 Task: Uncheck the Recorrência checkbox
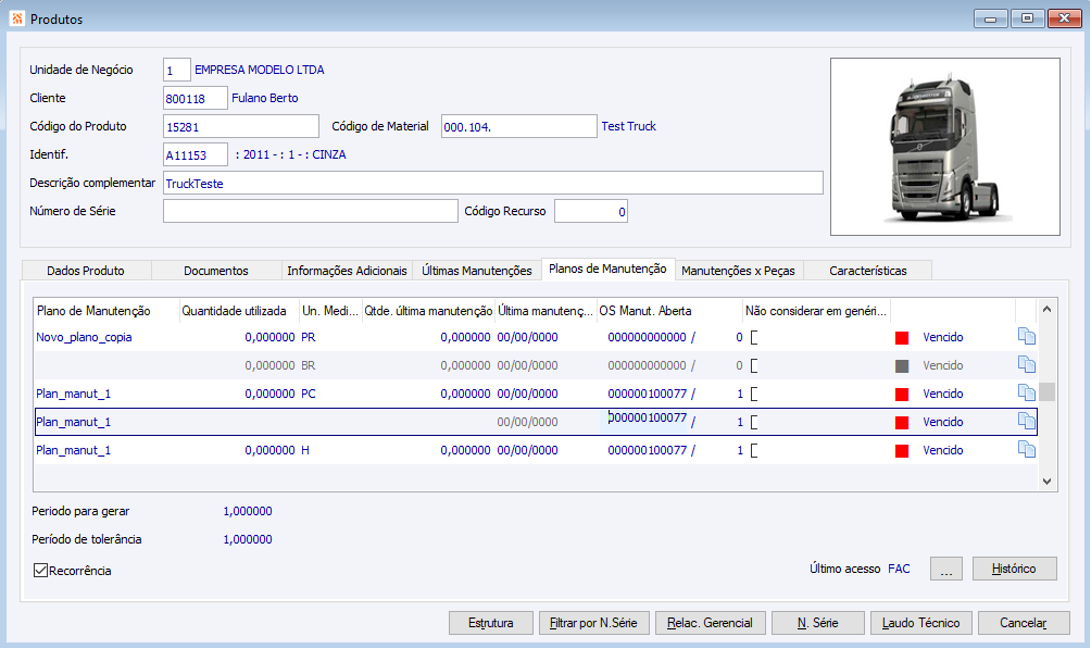(41, 570)
